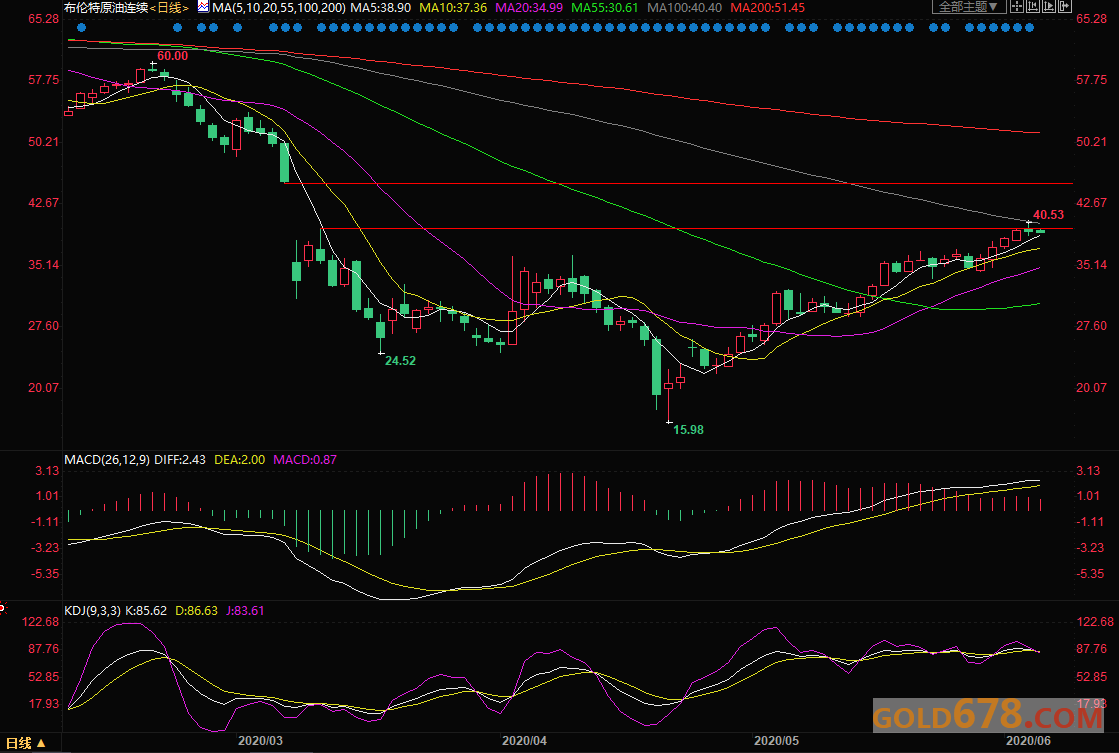Click the D:86.63 value
The image size is (1119, 753).
click(x=196, y=611)
